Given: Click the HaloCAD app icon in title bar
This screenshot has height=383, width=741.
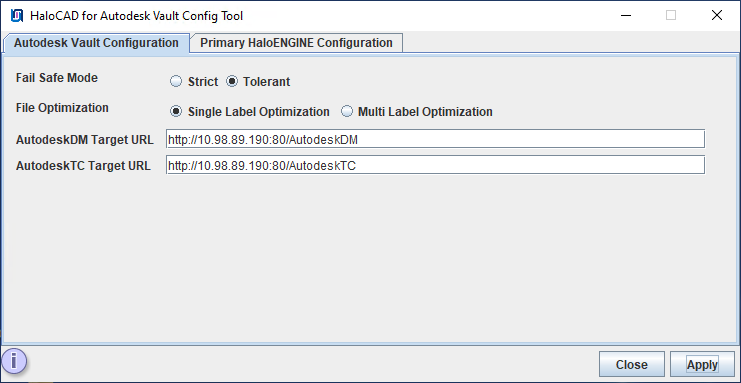Looking at the screenshot, I should (x=17, y=16).
